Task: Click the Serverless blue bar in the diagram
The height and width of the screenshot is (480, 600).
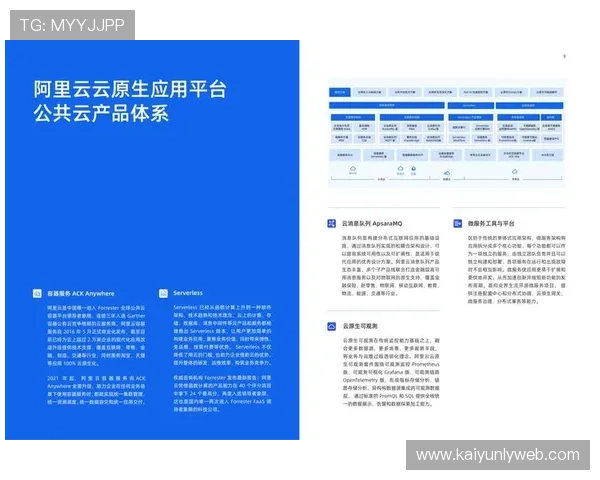Action: [470, 105]
